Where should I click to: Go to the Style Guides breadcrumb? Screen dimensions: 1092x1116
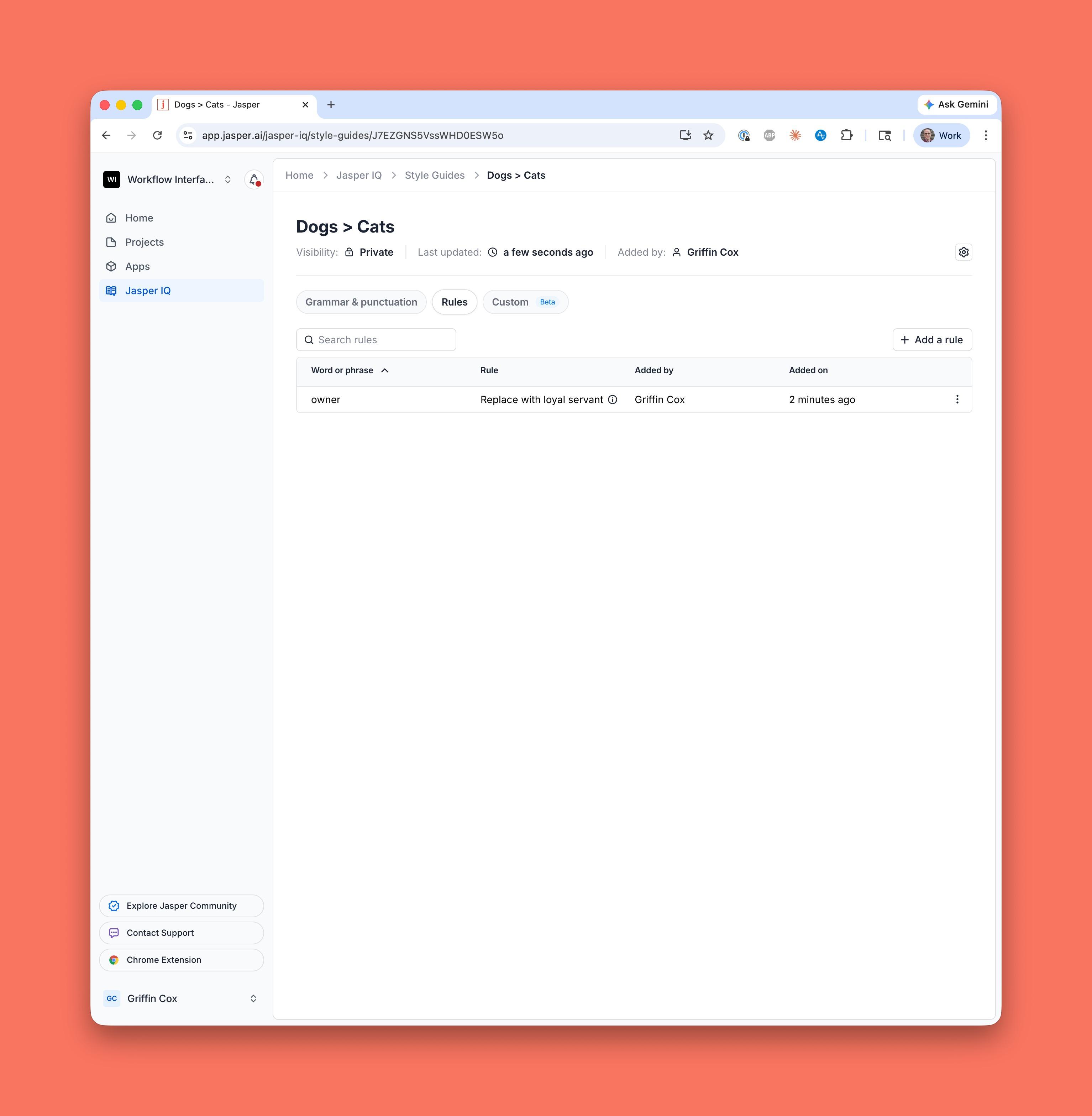(434, 176)
